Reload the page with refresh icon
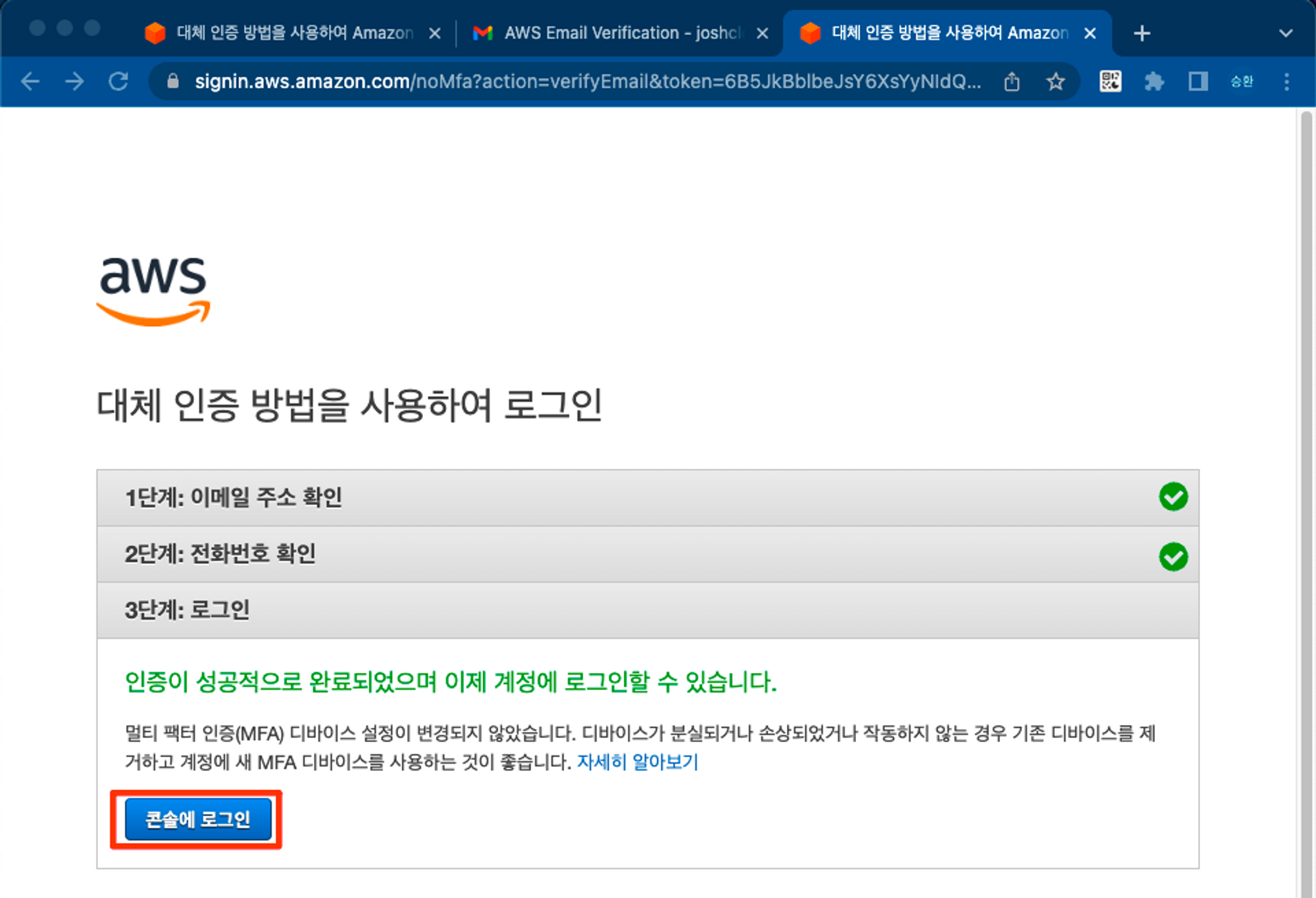This screenshot has width=1316, height=898. click(118, 82)
